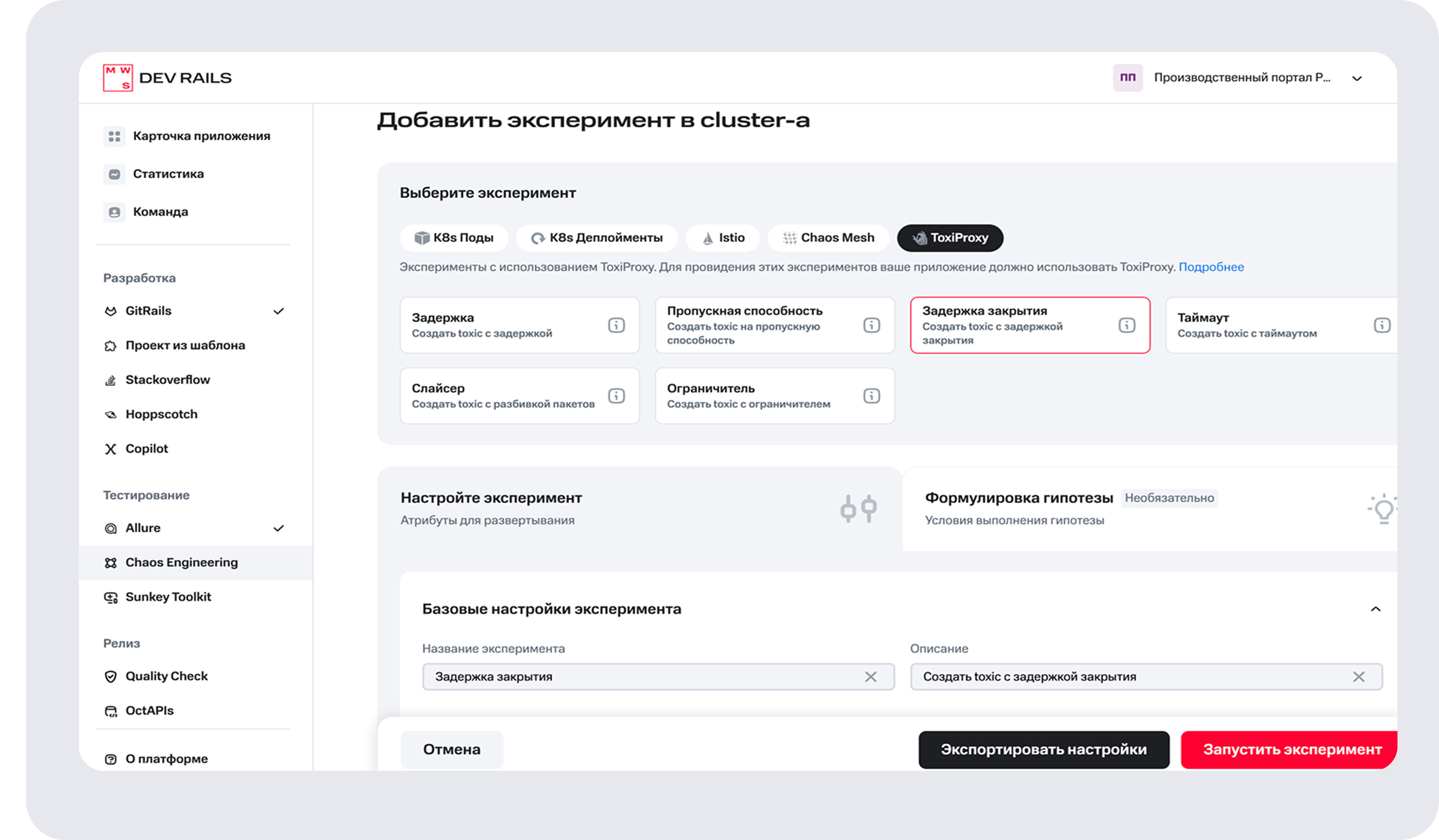
Task: Clear the Описание field
Action: coord(1358,677)
